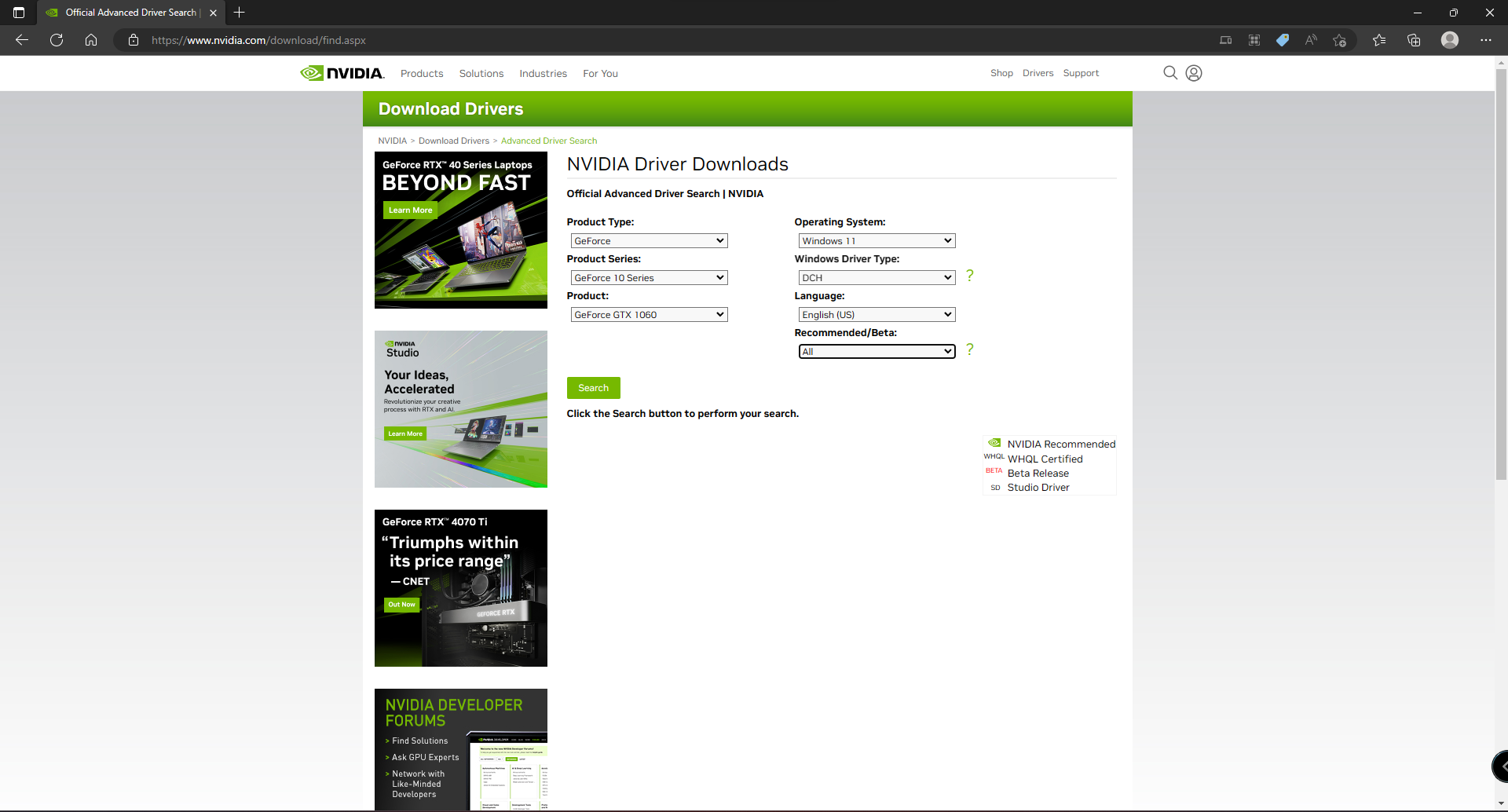The image size is (1508, 812).
Task: Open the Windows Driver Type dropdown
Action: point(877,278)
